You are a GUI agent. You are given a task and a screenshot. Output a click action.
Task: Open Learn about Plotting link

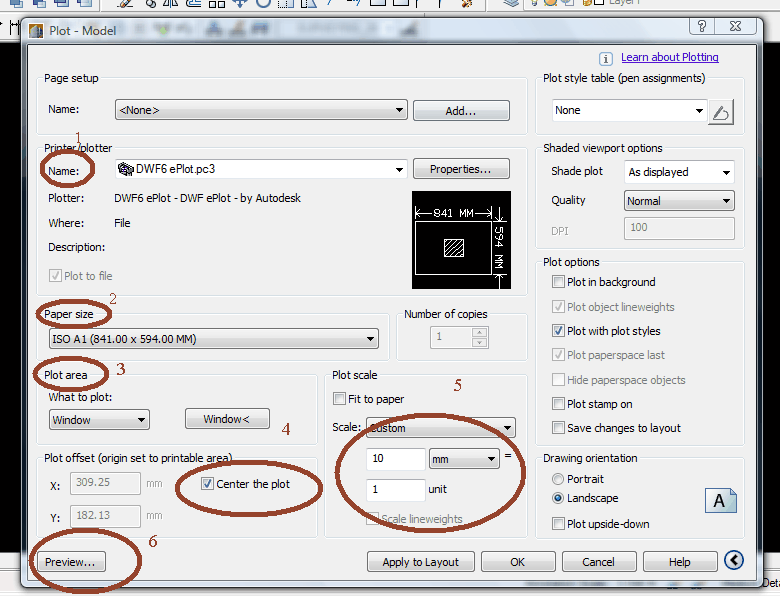click(x=669, y=58)
